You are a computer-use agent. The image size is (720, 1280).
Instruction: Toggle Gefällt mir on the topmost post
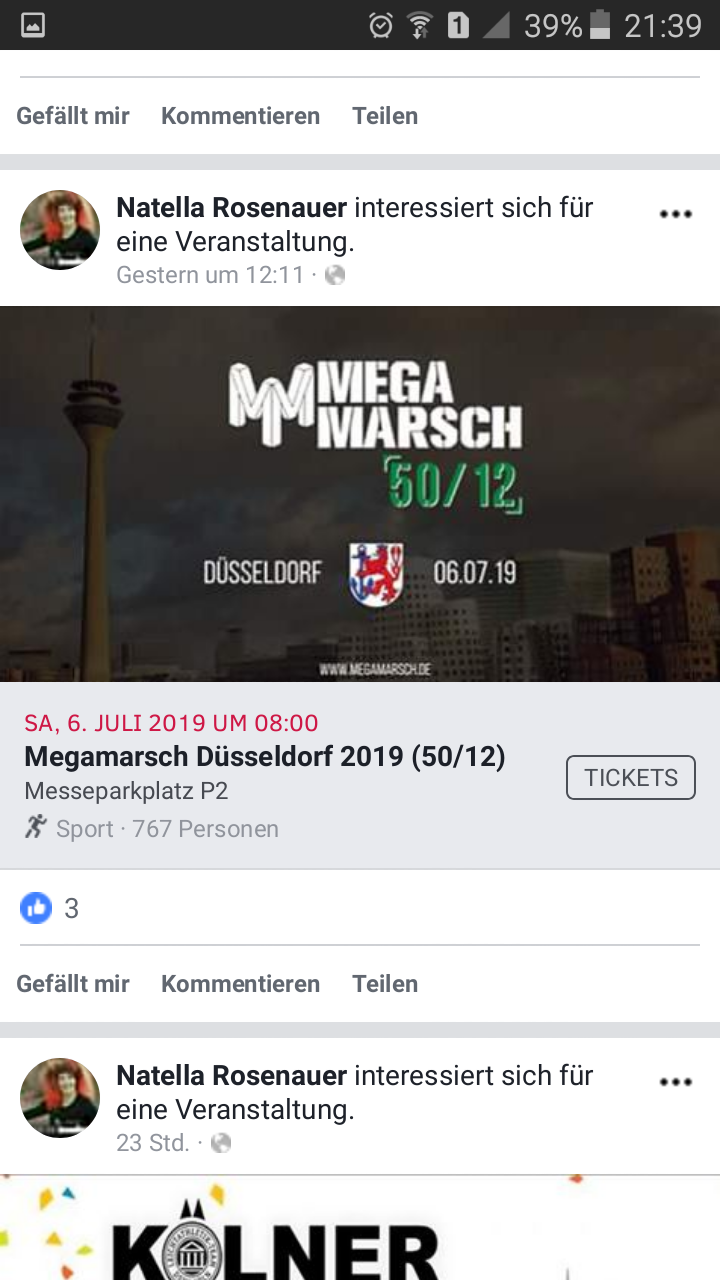pyautogui.click(x=73, y=116)
